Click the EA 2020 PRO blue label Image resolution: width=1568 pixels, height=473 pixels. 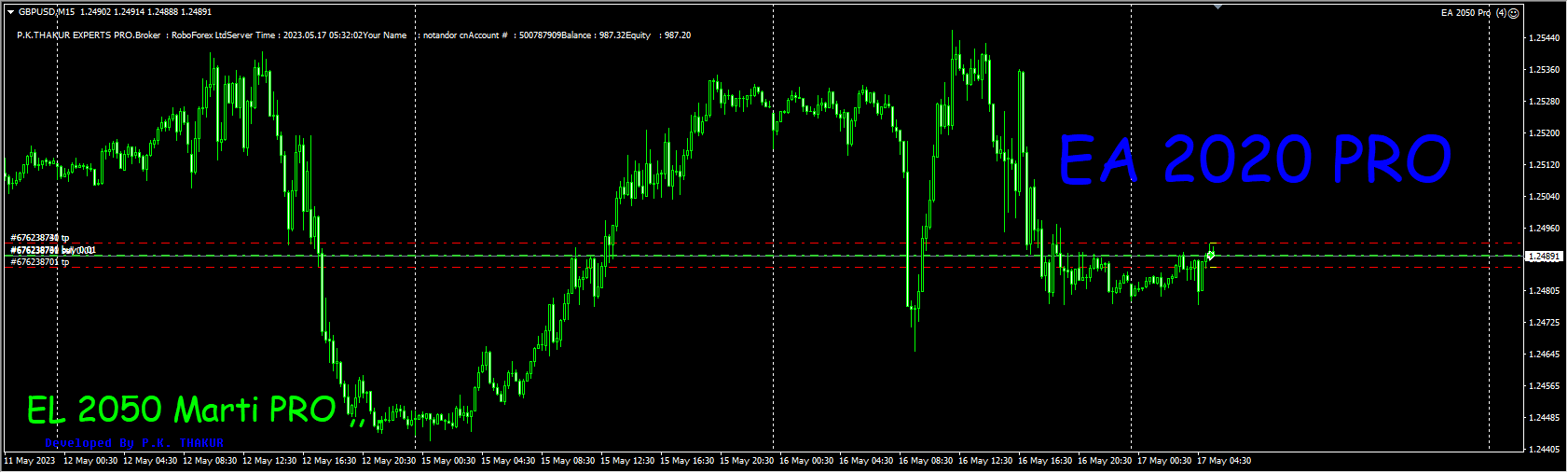click(1255, 159)
